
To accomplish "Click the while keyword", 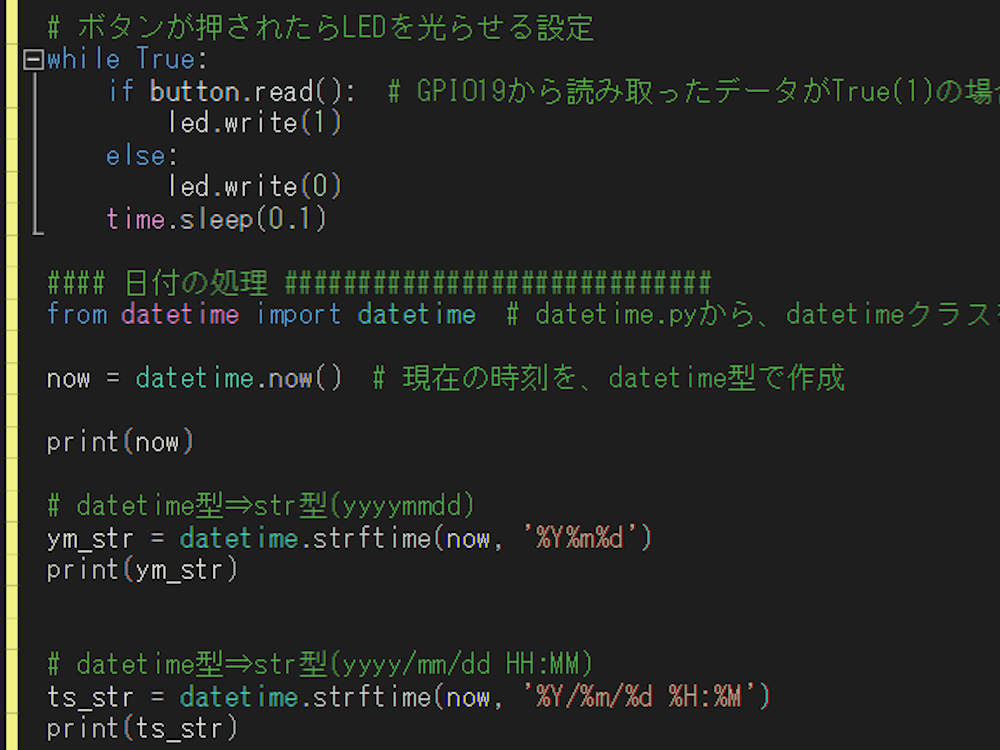I will click(x=84, y=60).
